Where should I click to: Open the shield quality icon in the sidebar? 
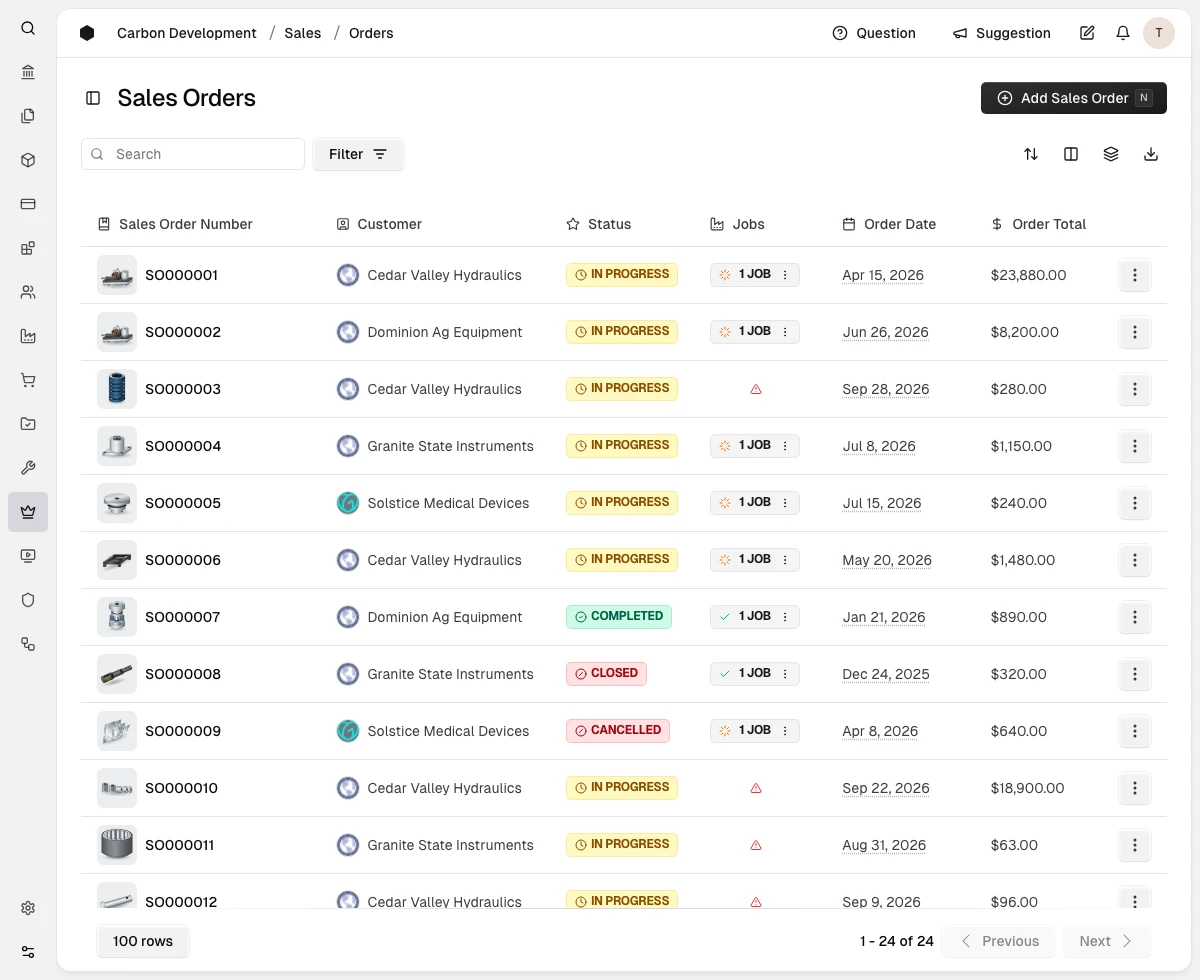[28, 600]
